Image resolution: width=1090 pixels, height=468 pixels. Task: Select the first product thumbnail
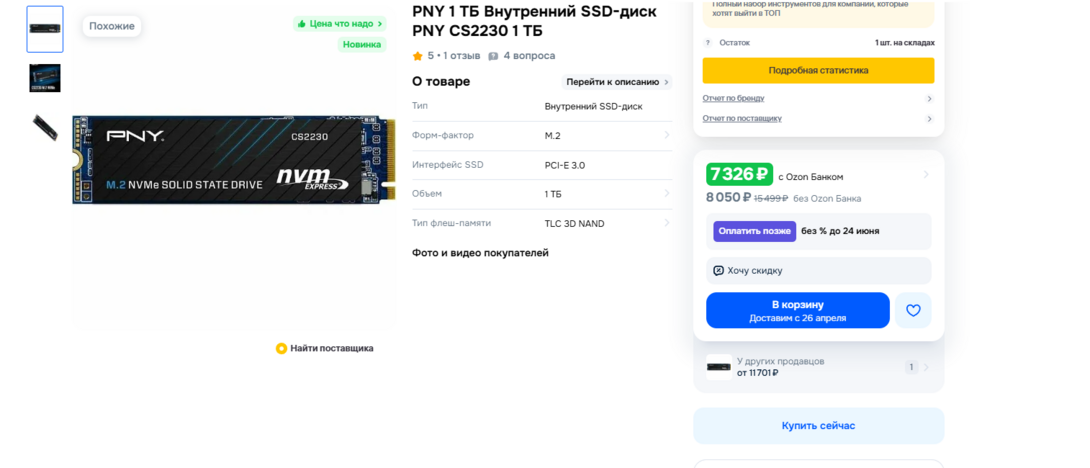tap(45, 29)
